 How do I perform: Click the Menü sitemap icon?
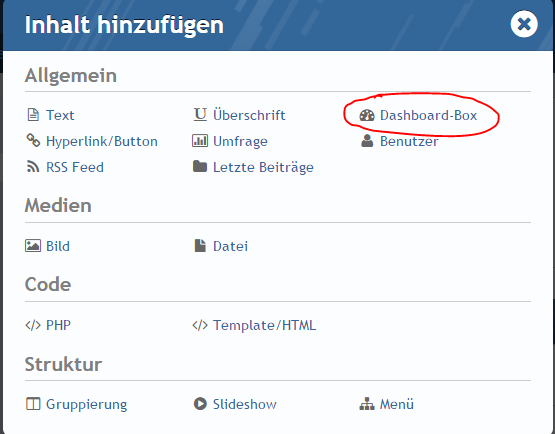367,404
